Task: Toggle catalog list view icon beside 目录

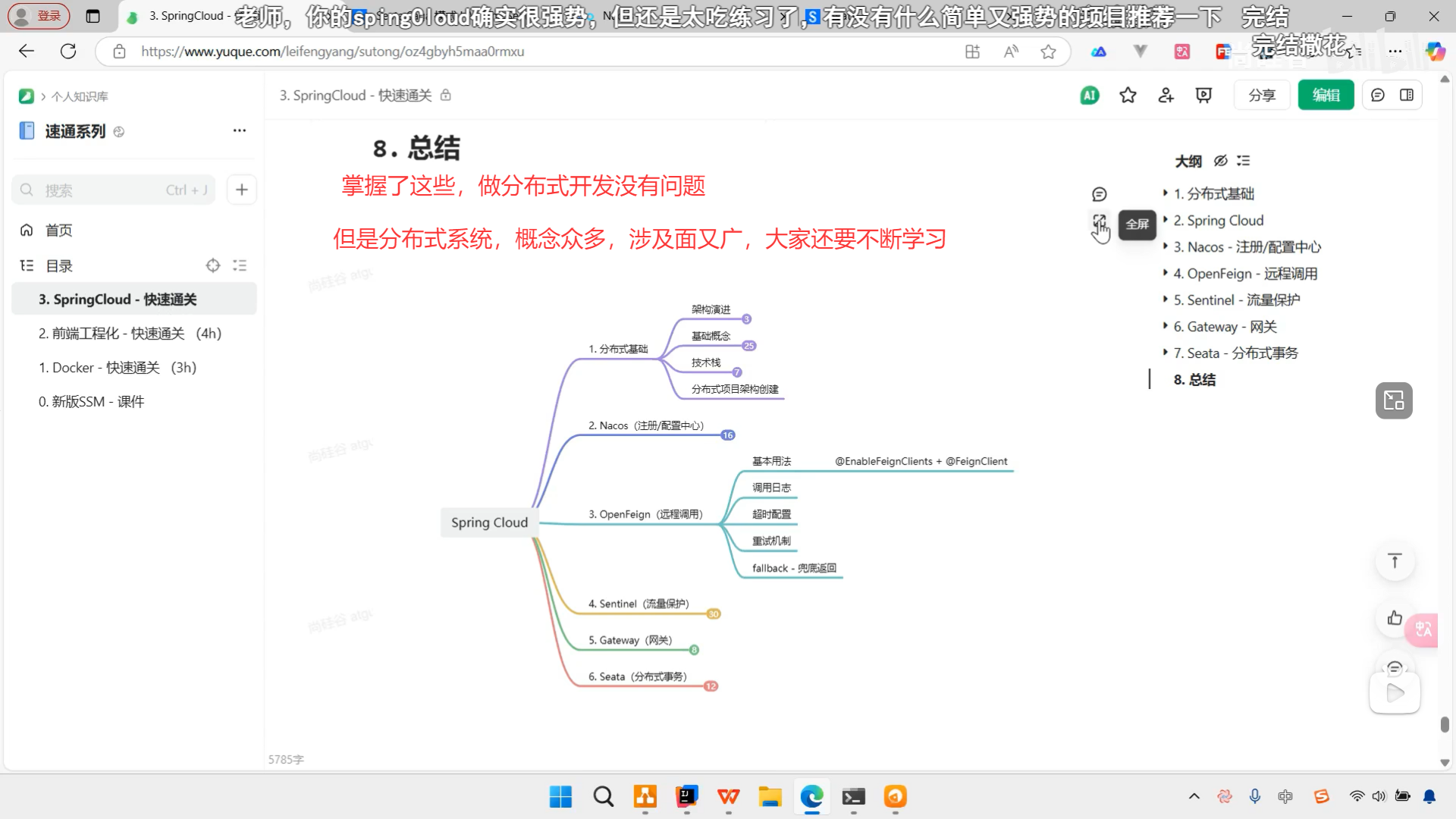Action: coord(240,265)
